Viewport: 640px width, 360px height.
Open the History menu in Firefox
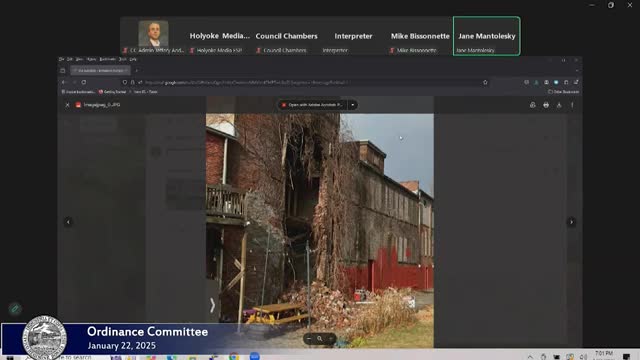click(x=91, y=59)
